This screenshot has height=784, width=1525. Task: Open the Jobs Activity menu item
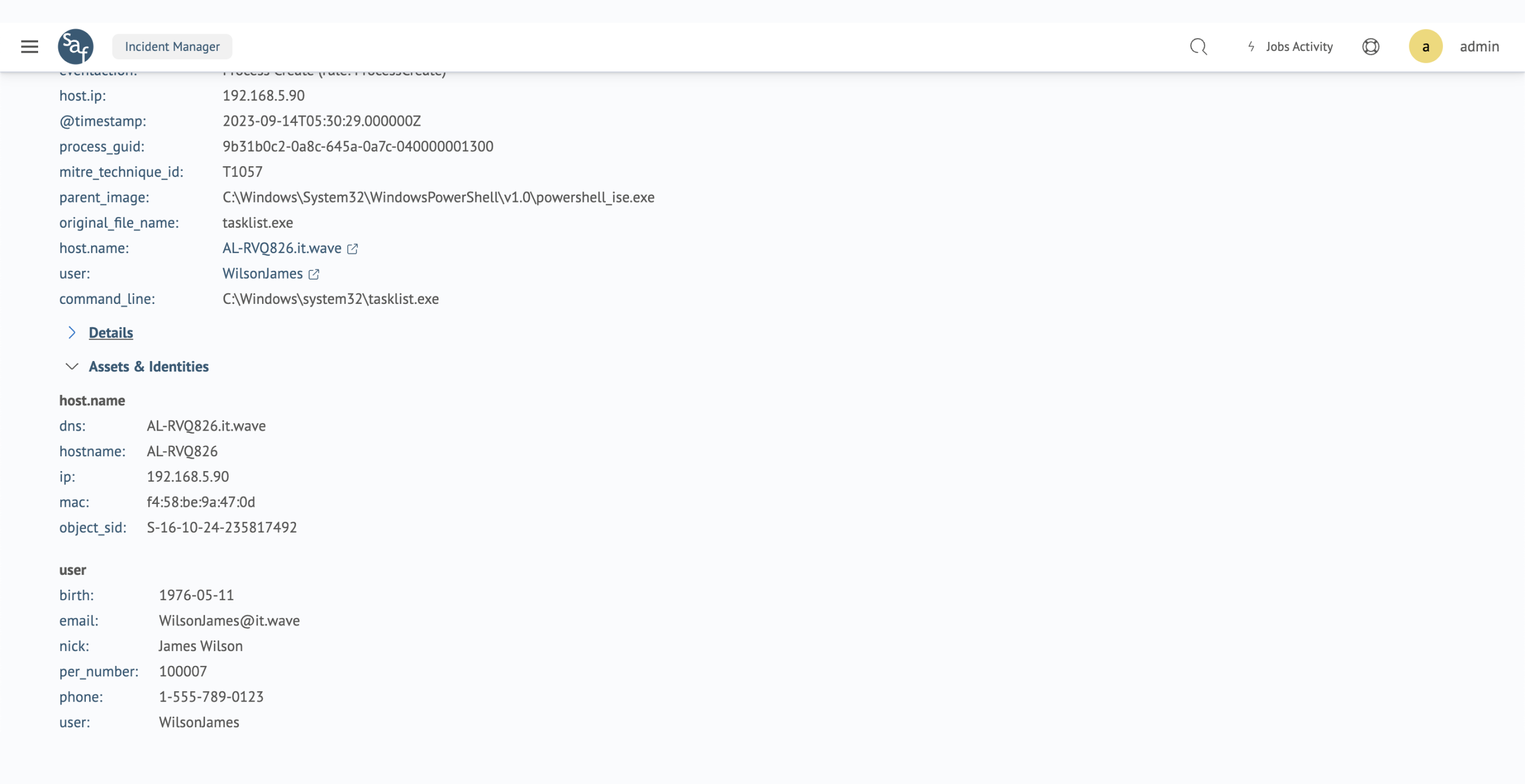(x=1299, y=47)
